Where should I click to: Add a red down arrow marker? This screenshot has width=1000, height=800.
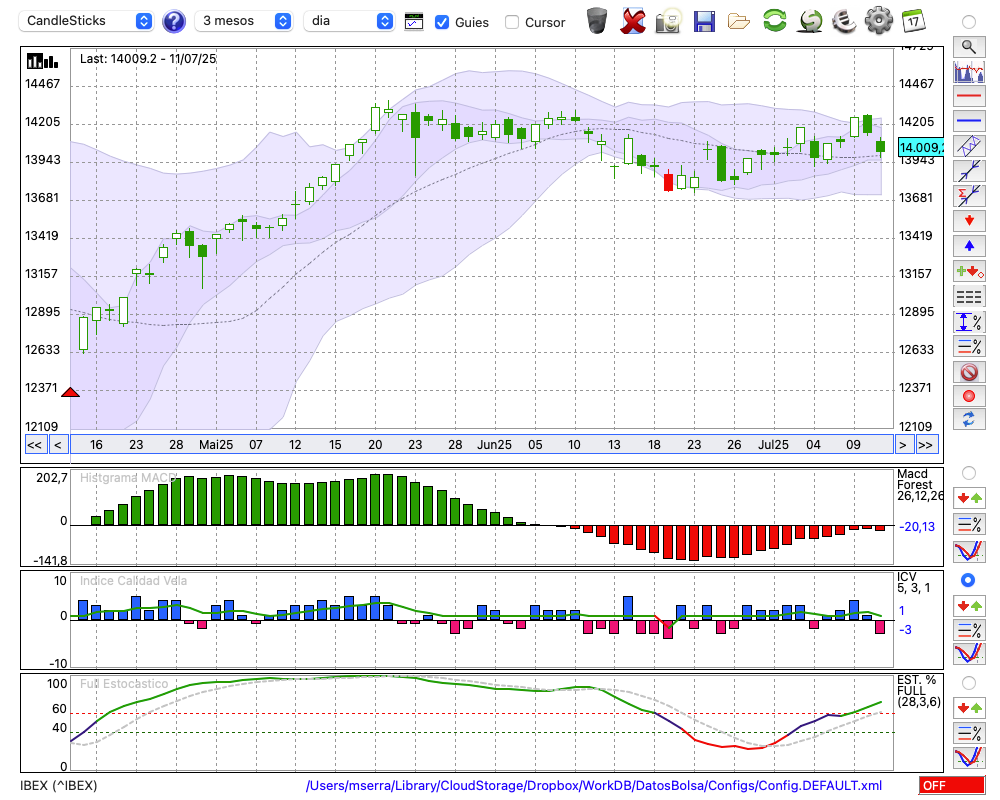pyautogui.click(x=969, y=221)
